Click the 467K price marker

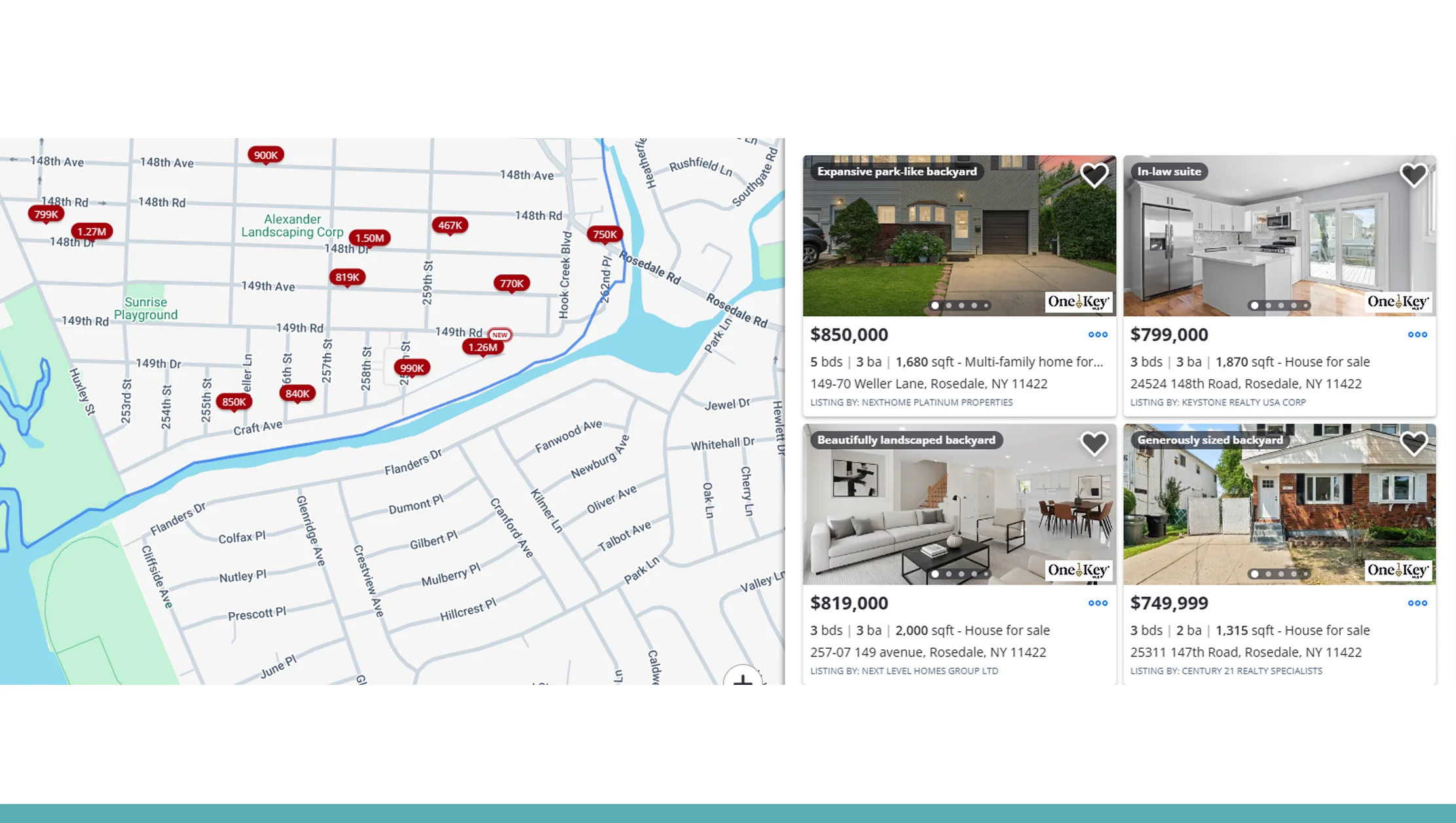451,225
